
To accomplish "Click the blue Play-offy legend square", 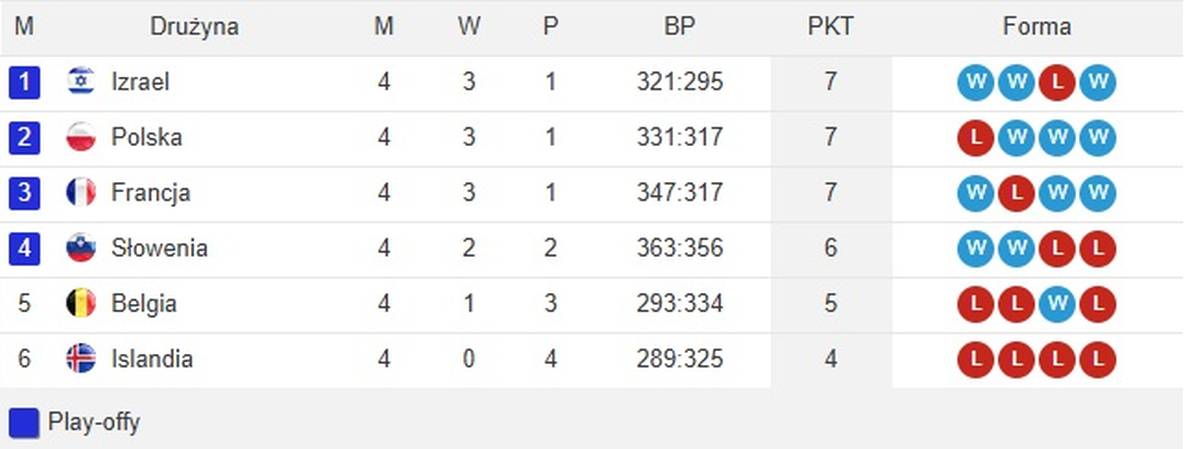I will point(24,422).
